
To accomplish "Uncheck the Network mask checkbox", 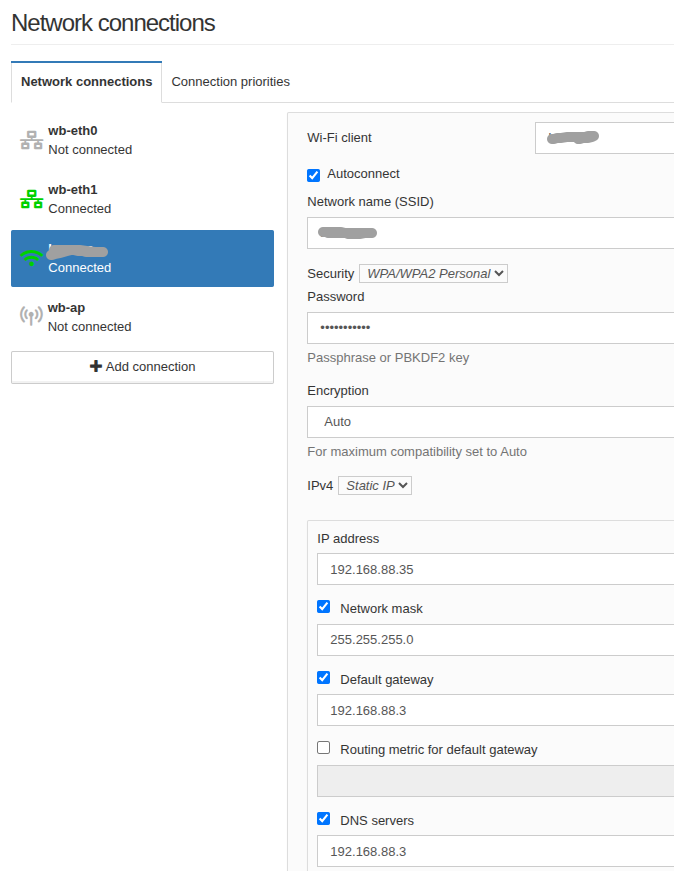I will [x=324, y=607].
